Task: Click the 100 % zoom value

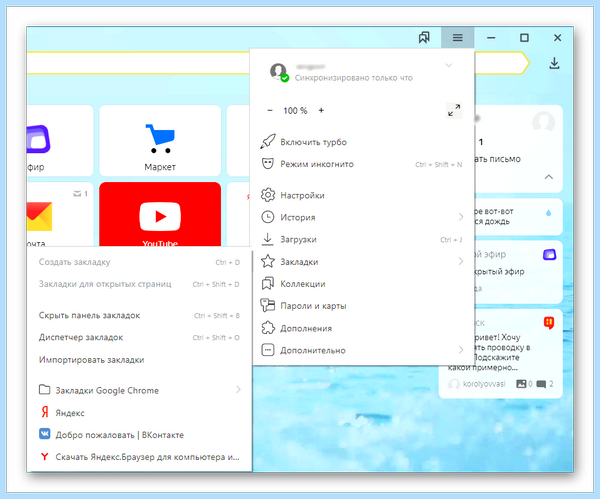Action: pos(295,111)
